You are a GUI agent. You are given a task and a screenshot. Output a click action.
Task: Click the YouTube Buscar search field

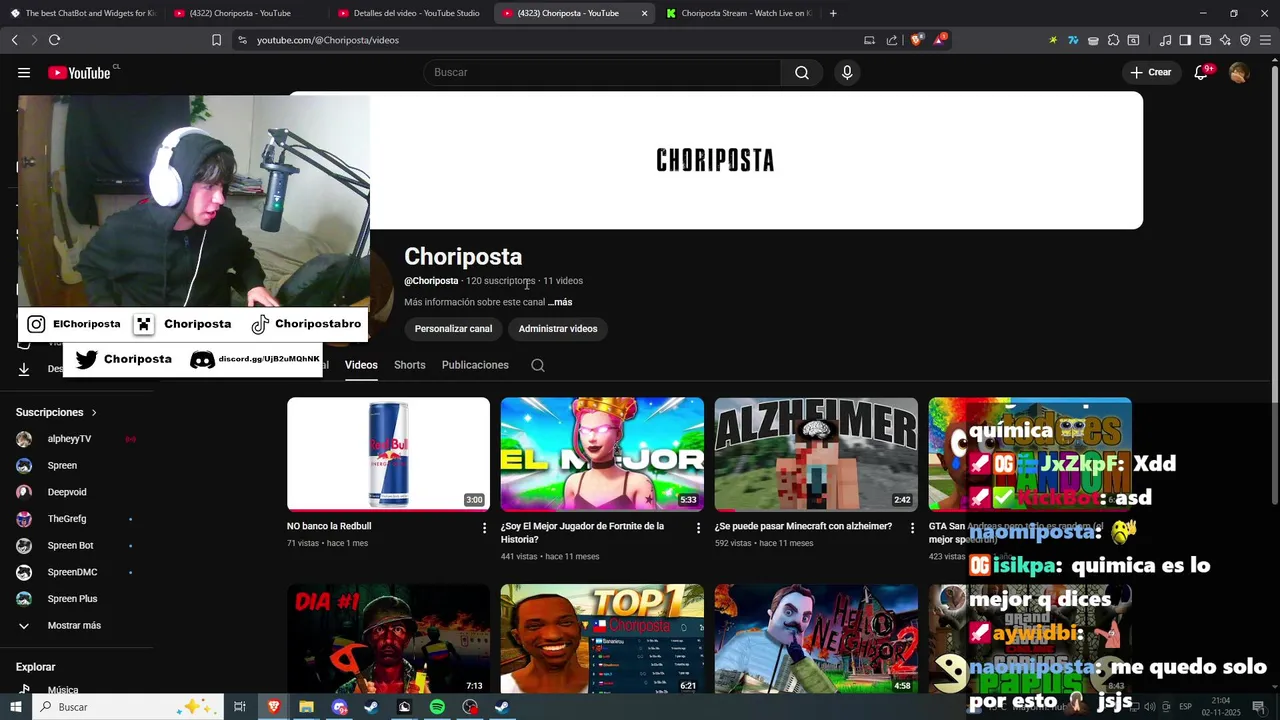[602, 72]
